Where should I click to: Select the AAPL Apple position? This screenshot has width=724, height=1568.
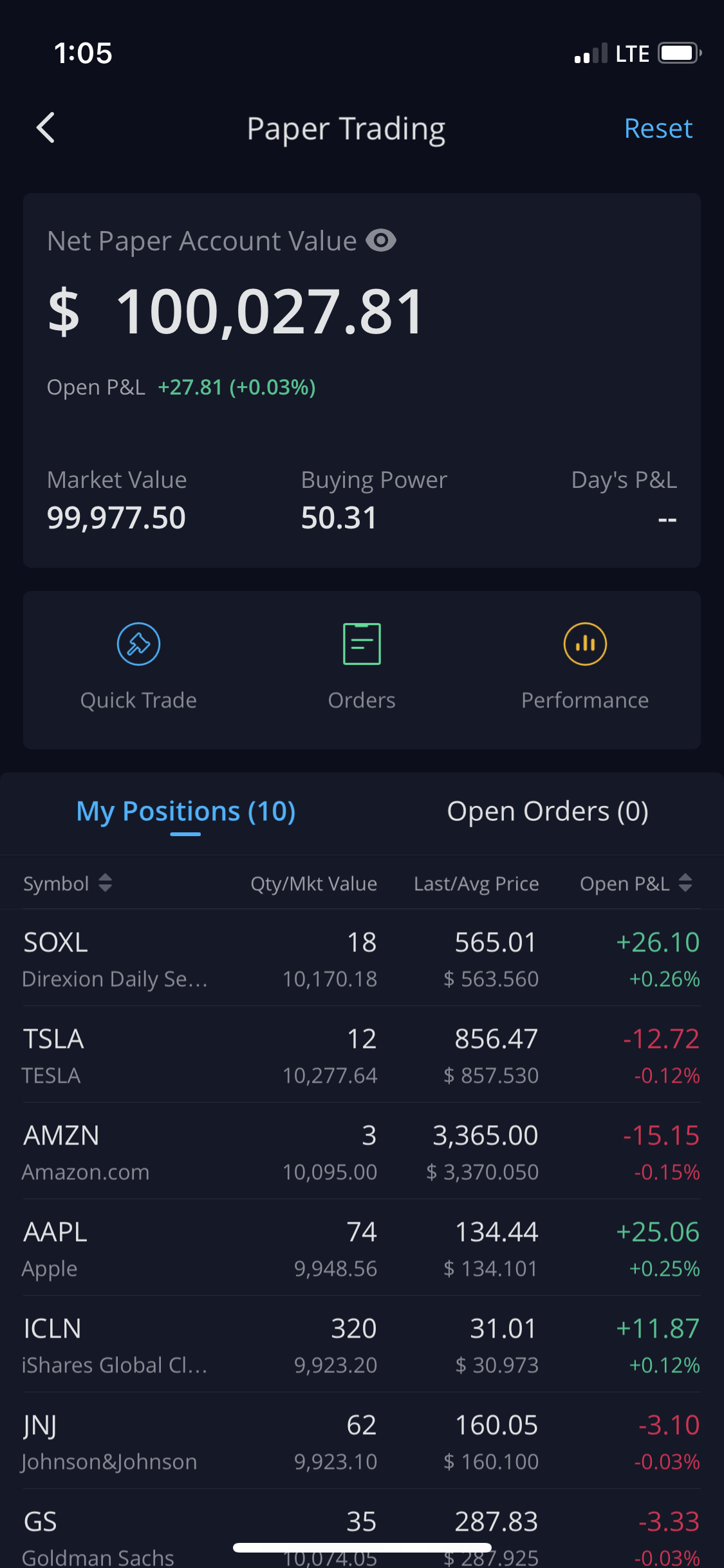coord(362,1248)
